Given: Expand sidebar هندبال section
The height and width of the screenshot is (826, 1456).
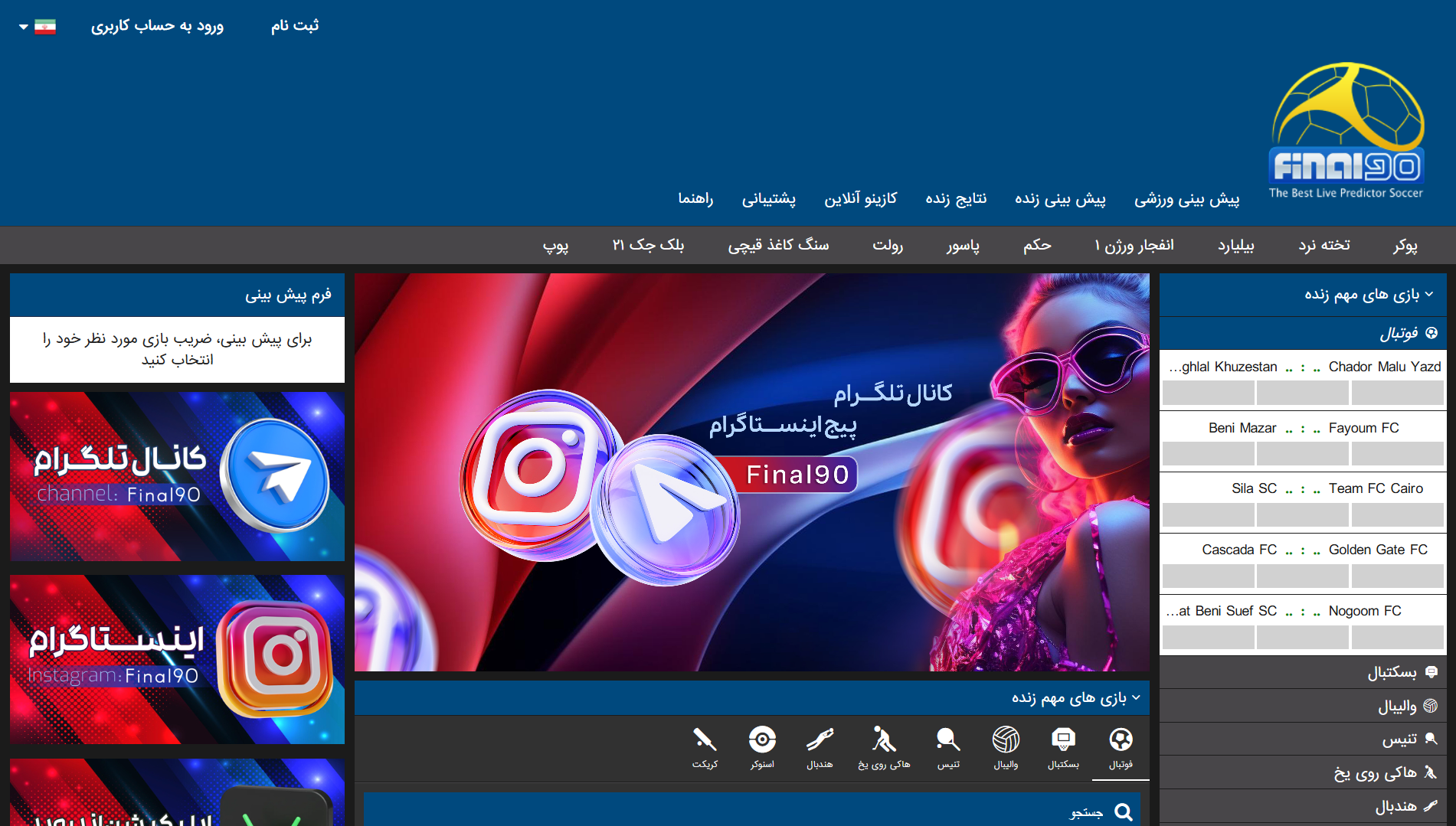Looking at the screenshot, I should 1303,806.
